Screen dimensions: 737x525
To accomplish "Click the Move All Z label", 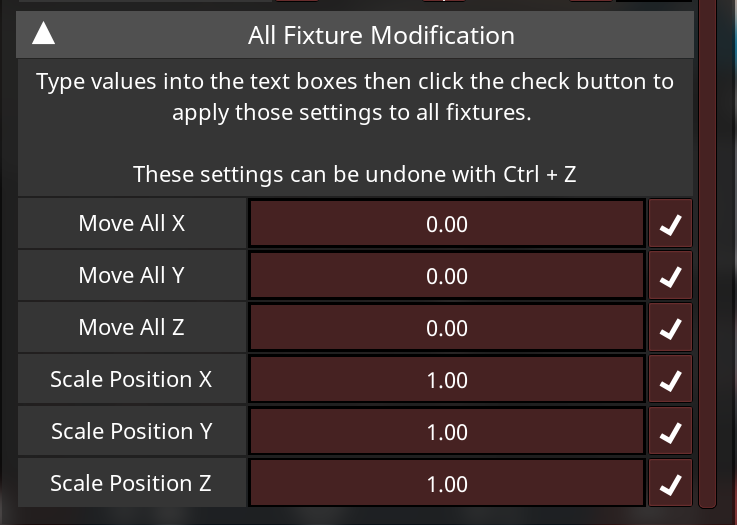I will pyautogui.click(x=131, y=328).
